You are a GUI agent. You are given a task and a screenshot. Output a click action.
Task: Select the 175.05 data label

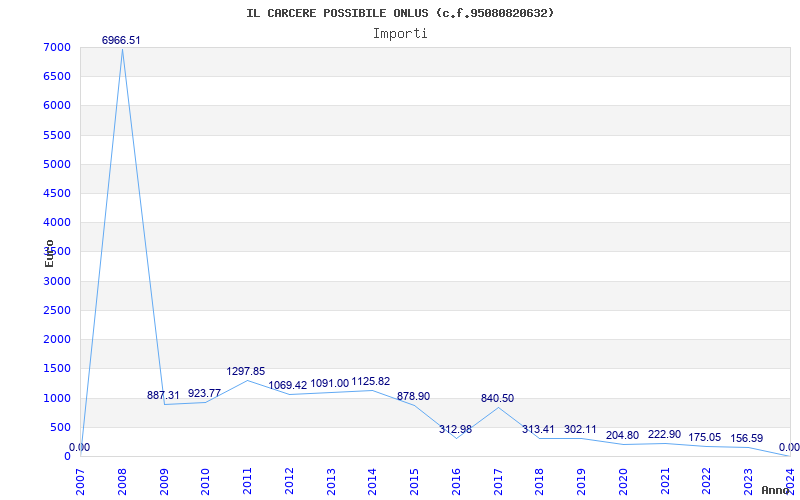point(705,438)
